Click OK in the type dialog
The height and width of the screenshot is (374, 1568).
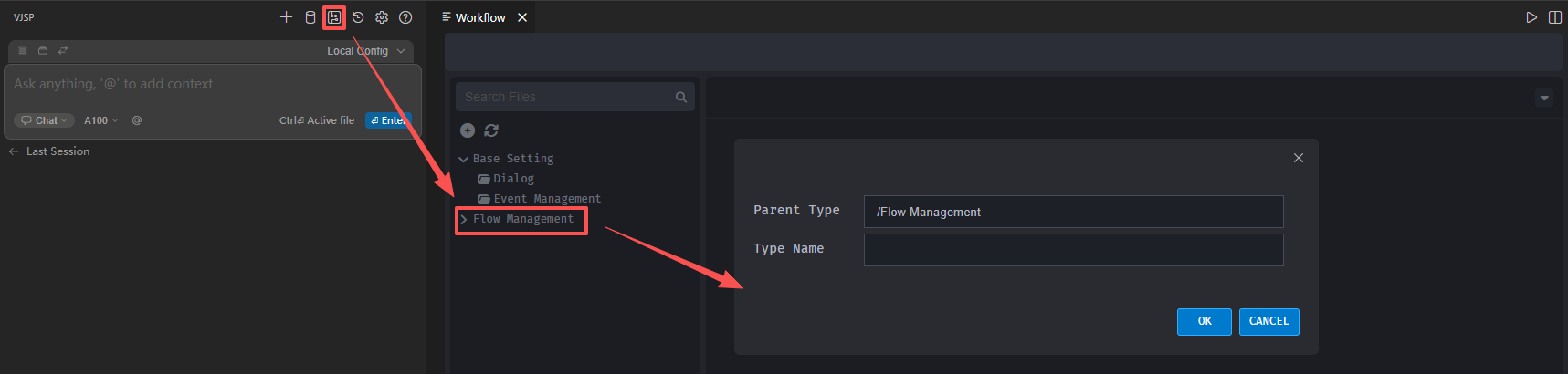[1204, 321]
